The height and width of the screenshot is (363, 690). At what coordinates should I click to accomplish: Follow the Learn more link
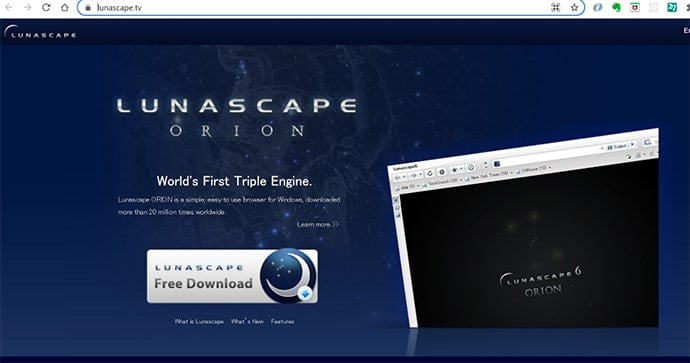pos(318,224)
